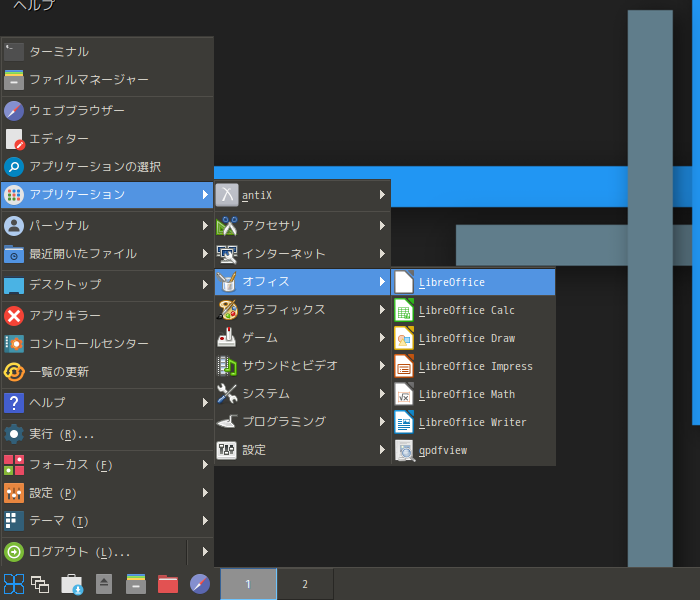
Task: Expand the ログアウト submenu arrow
Action: click(x=205, y=551)
